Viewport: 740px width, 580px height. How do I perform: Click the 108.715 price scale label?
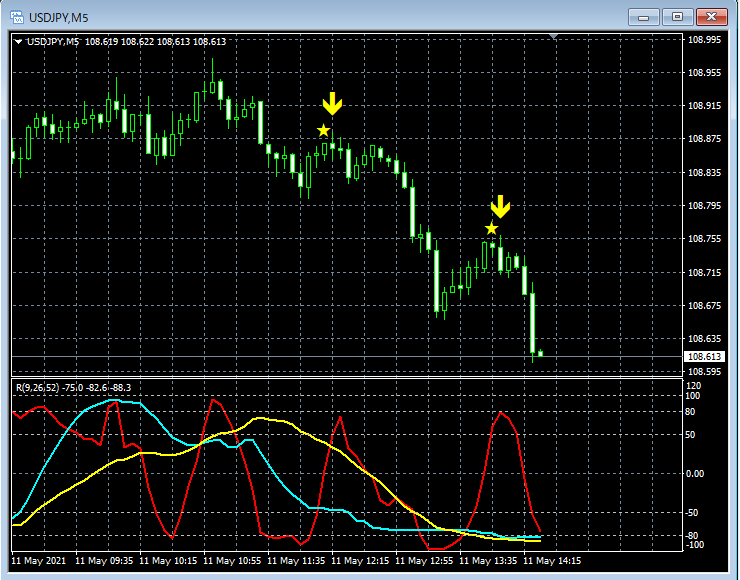(704, 273)
